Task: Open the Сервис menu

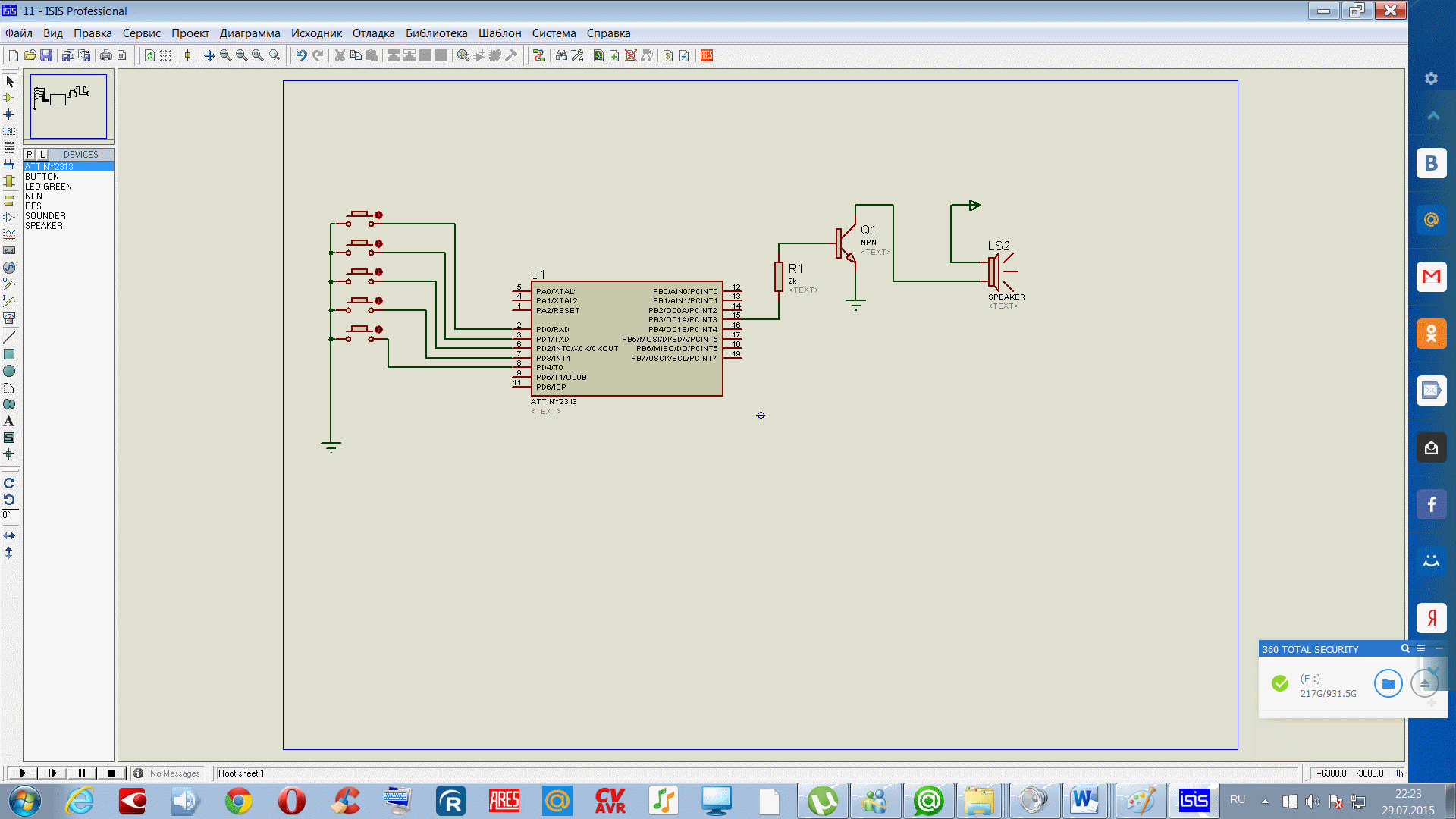Action: click(142, 33)
